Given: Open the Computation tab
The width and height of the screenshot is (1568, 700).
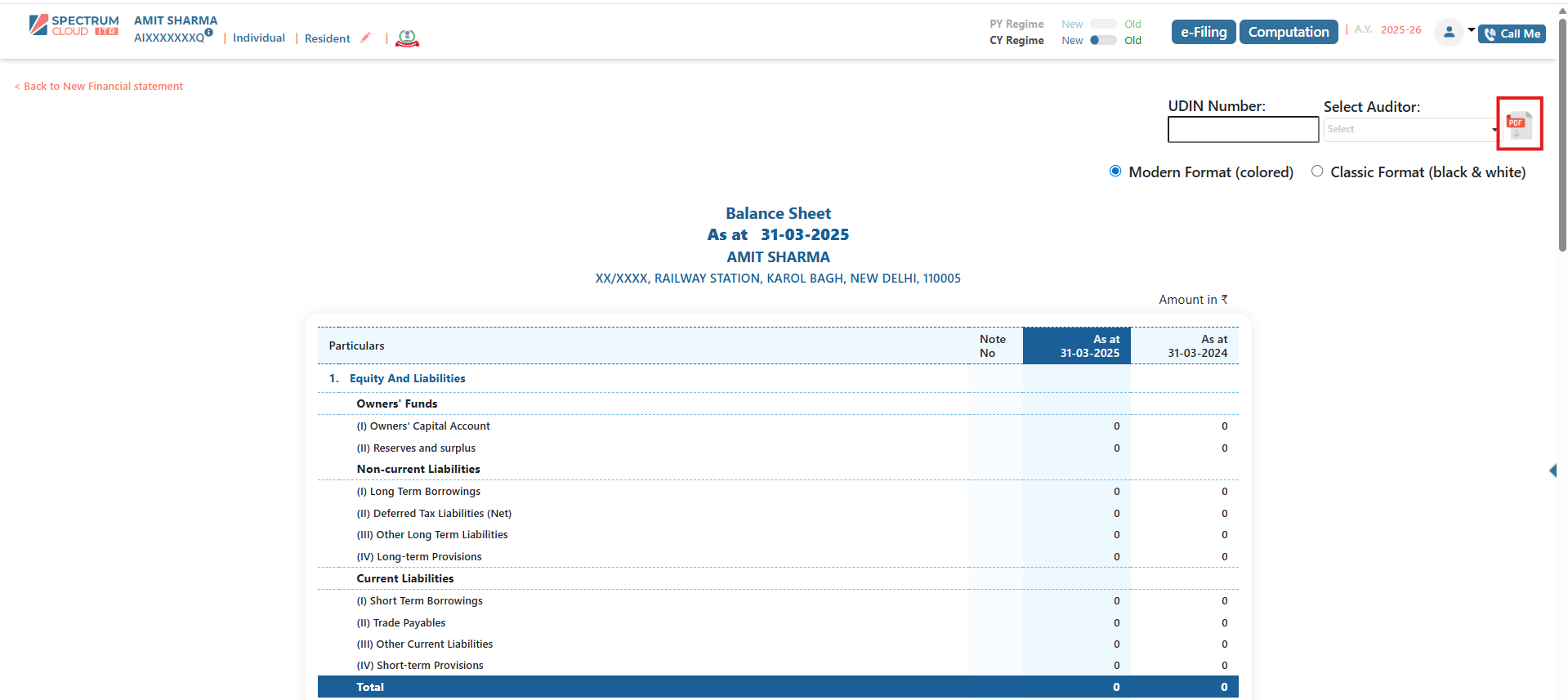Looking at the screenshot, I should [x=1288, y=32].
